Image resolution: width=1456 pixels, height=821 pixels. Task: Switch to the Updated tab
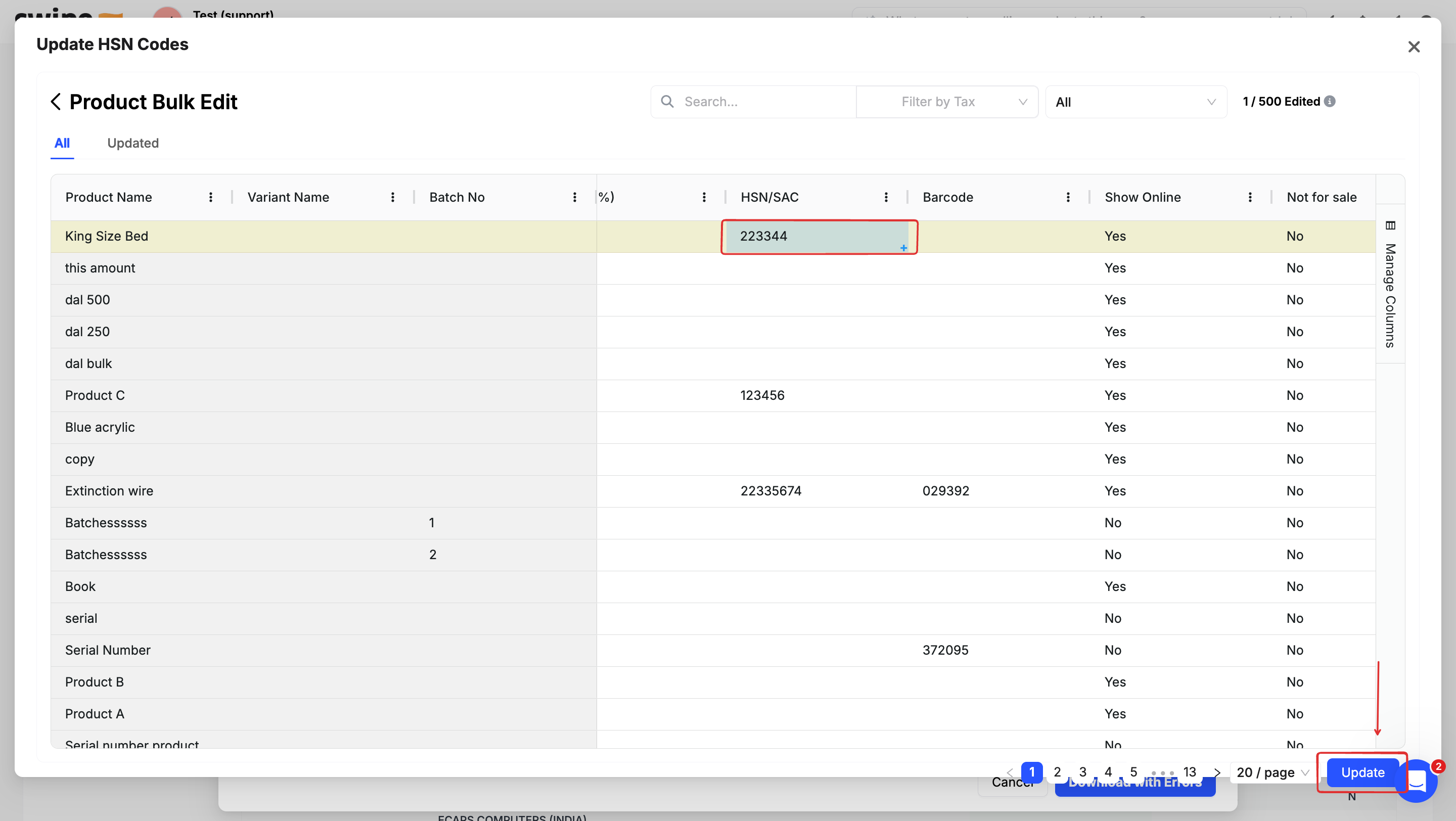(x=133, y=143)
